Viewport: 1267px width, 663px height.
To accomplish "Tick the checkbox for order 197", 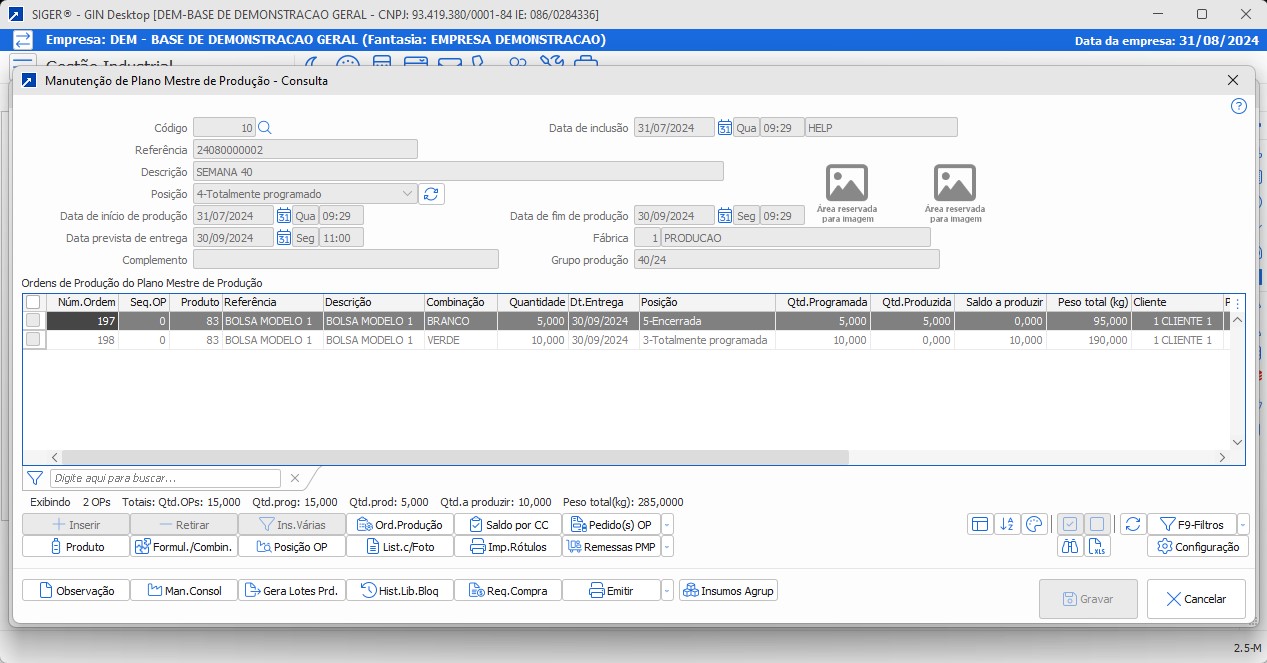I will pyautogui.click(x=34, y=321).
